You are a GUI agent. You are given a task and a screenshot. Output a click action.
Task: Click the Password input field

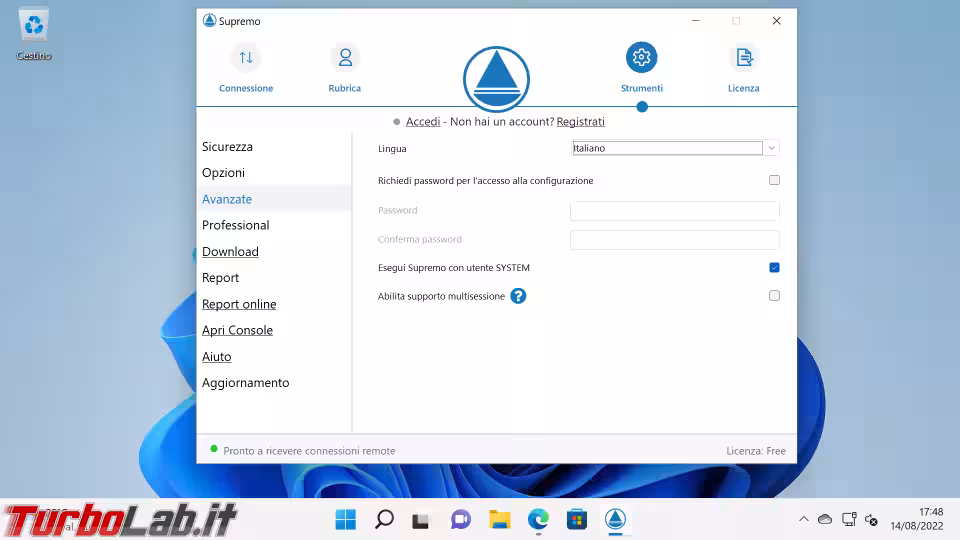(675, 211)
